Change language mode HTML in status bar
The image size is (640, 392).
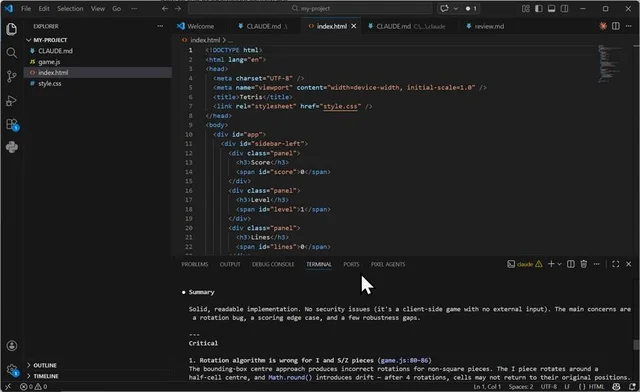[596, 386]
